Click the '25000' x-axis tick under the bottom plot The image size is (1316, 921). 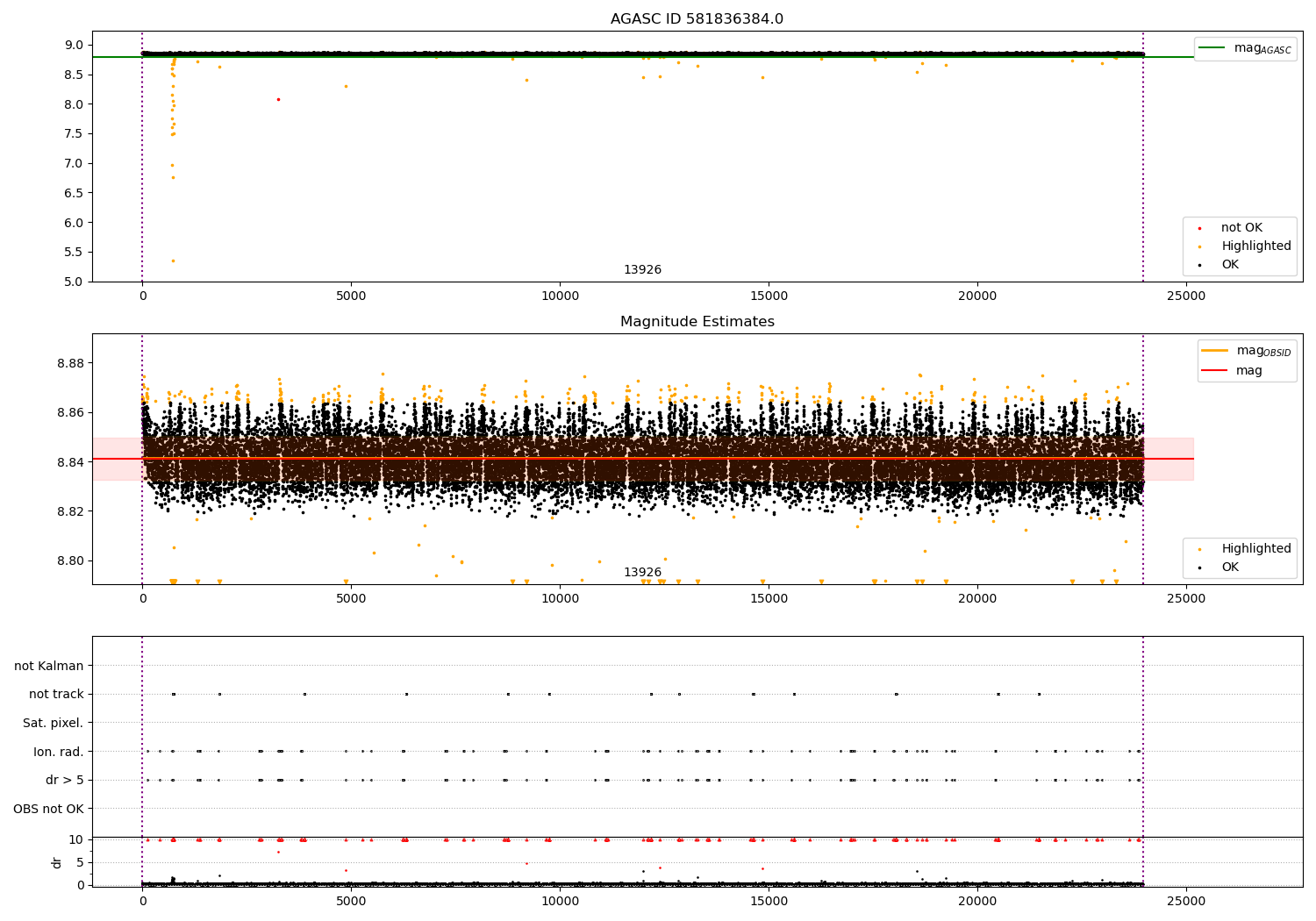pyautogui.click(x=1186, y=902)
